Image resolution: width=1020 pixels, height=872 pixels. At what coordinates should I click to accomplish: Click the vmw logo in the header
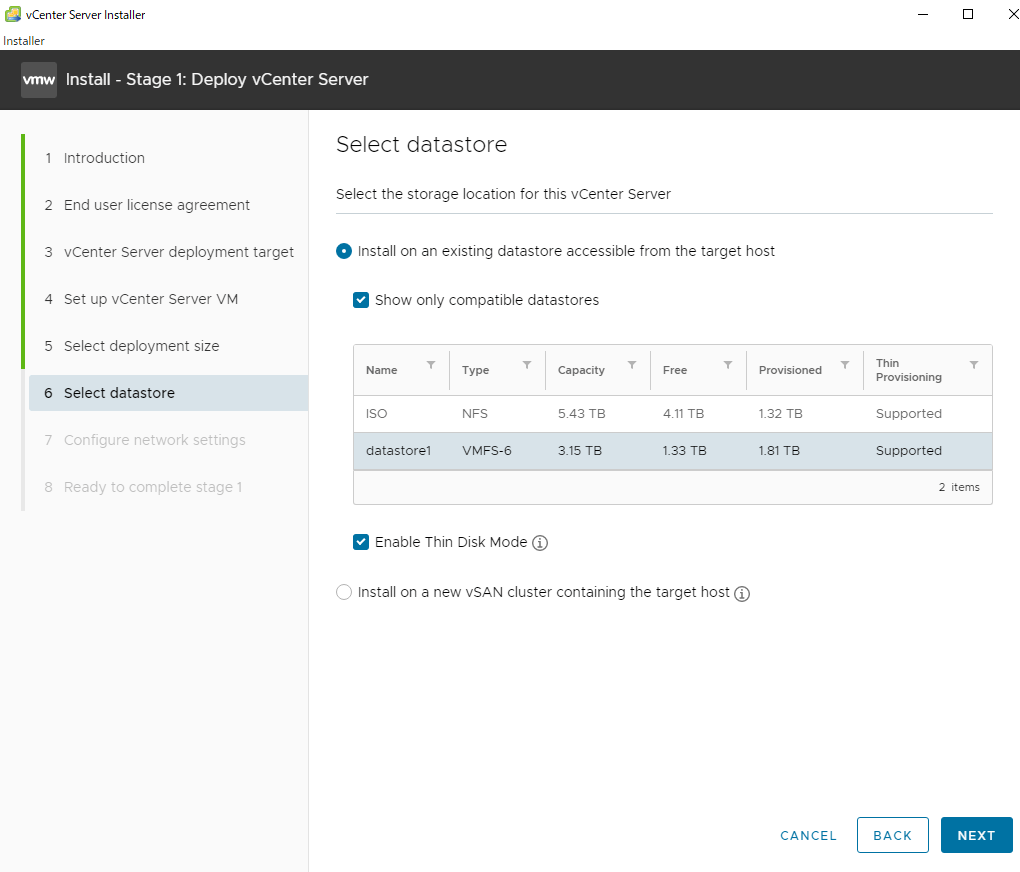[x=39, y=80]
